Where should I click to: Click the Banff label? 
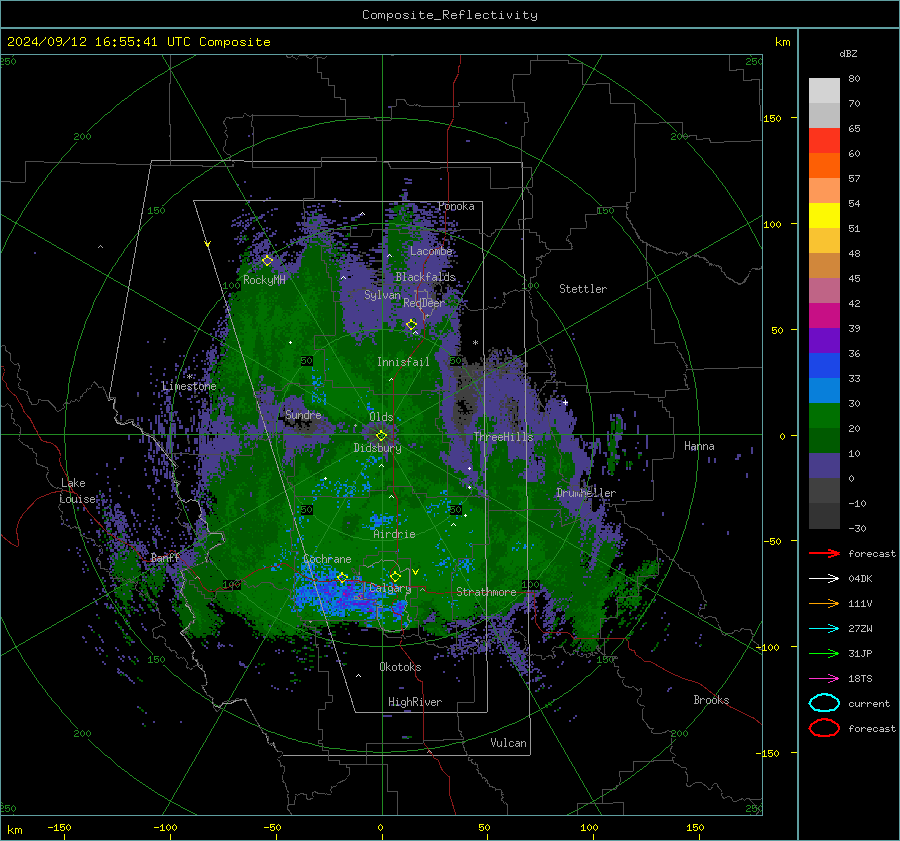coord(165,557)
